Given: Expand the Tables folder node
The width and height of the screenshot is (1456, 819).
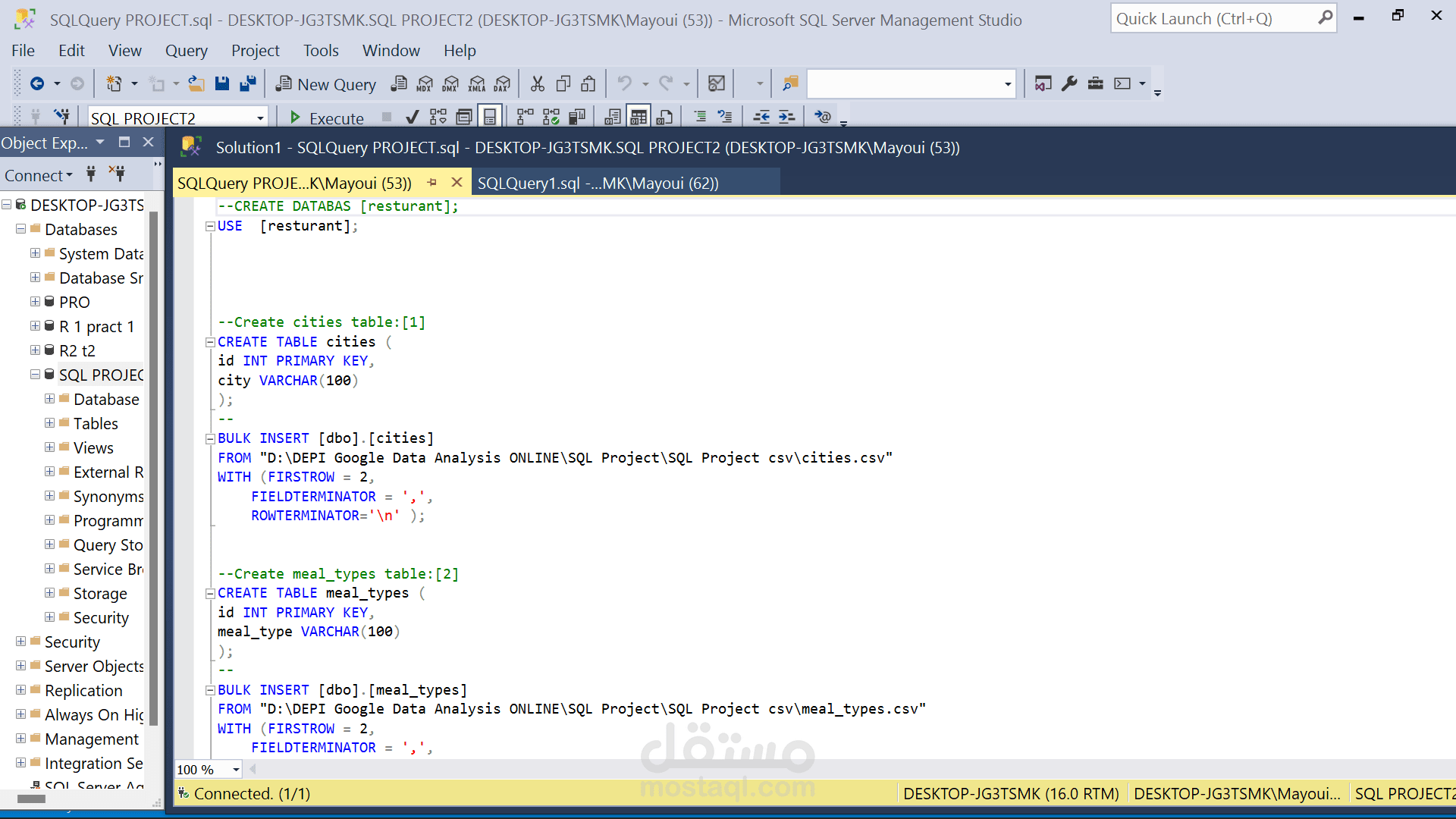Looking at the screenshot, I should point(50,423).
